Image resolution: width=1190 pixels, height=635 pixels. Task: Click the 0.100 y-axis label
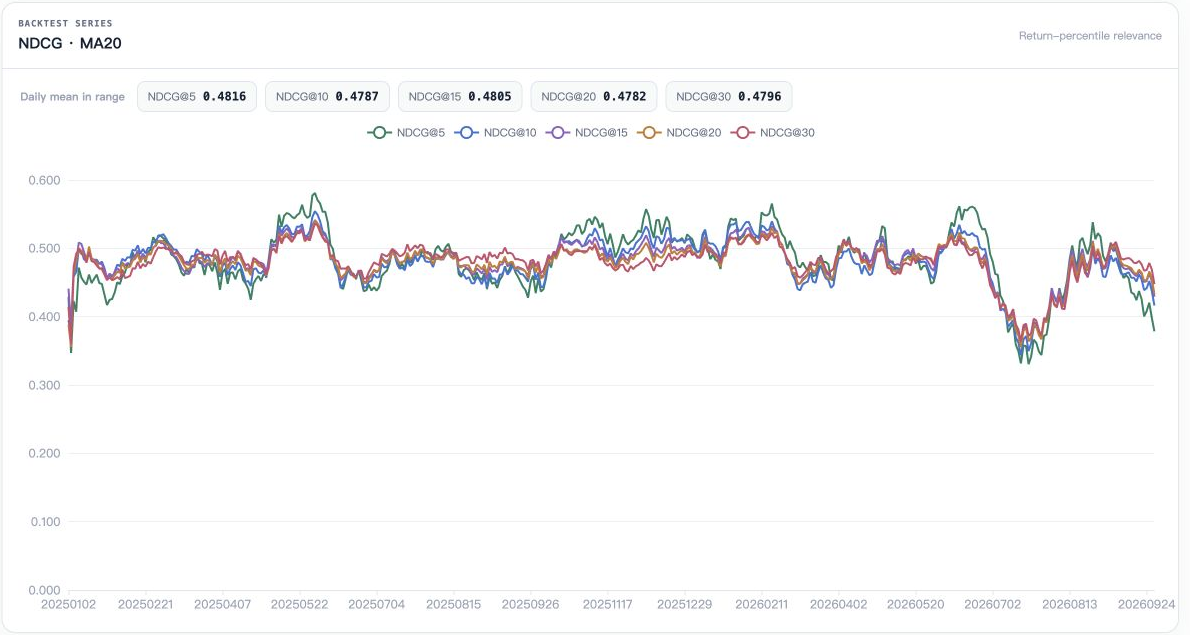[44, 522]
